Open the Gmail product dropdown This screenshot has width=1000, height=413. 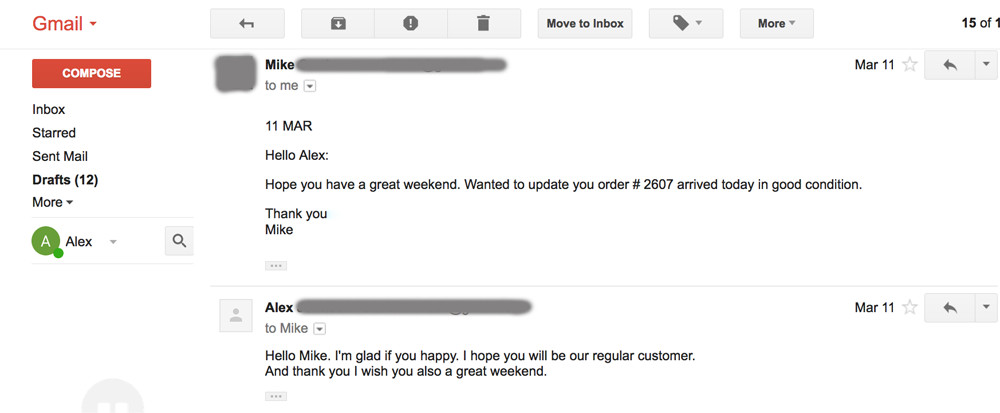[x=64, y=24]
